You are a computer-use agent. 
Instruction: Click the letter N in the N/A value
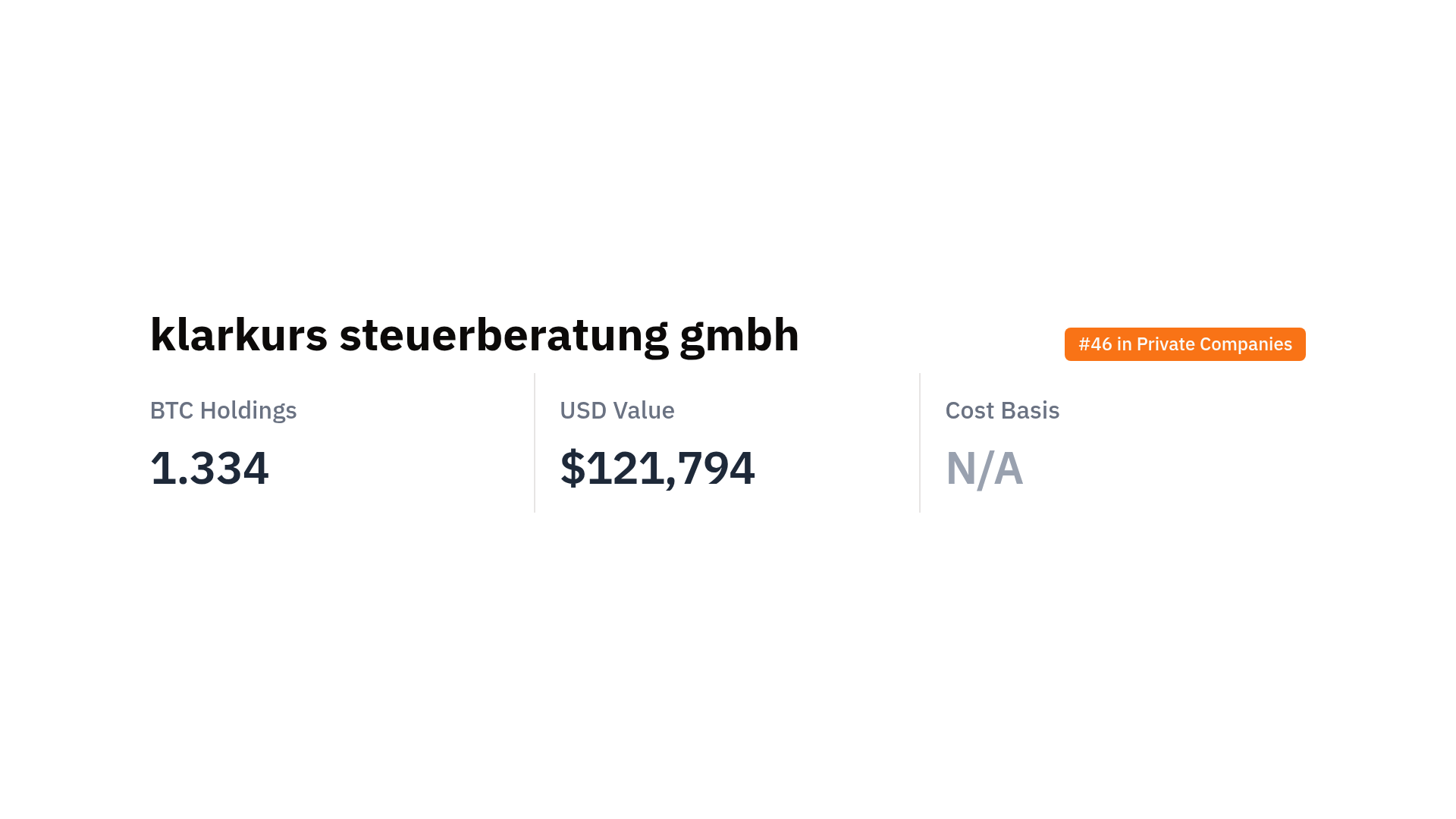point(960,469)
